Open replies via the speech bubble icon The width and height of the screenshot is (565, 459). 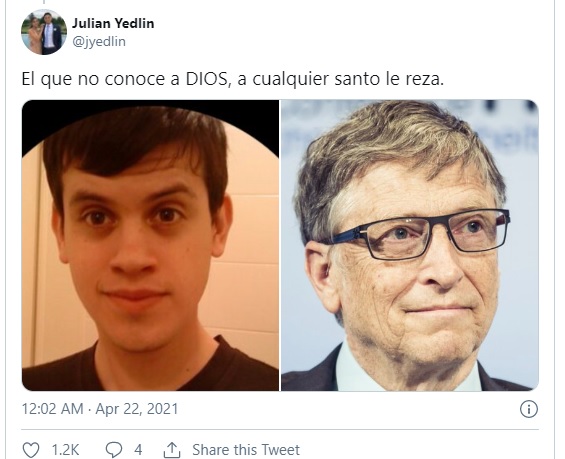[x=114, y=450]
